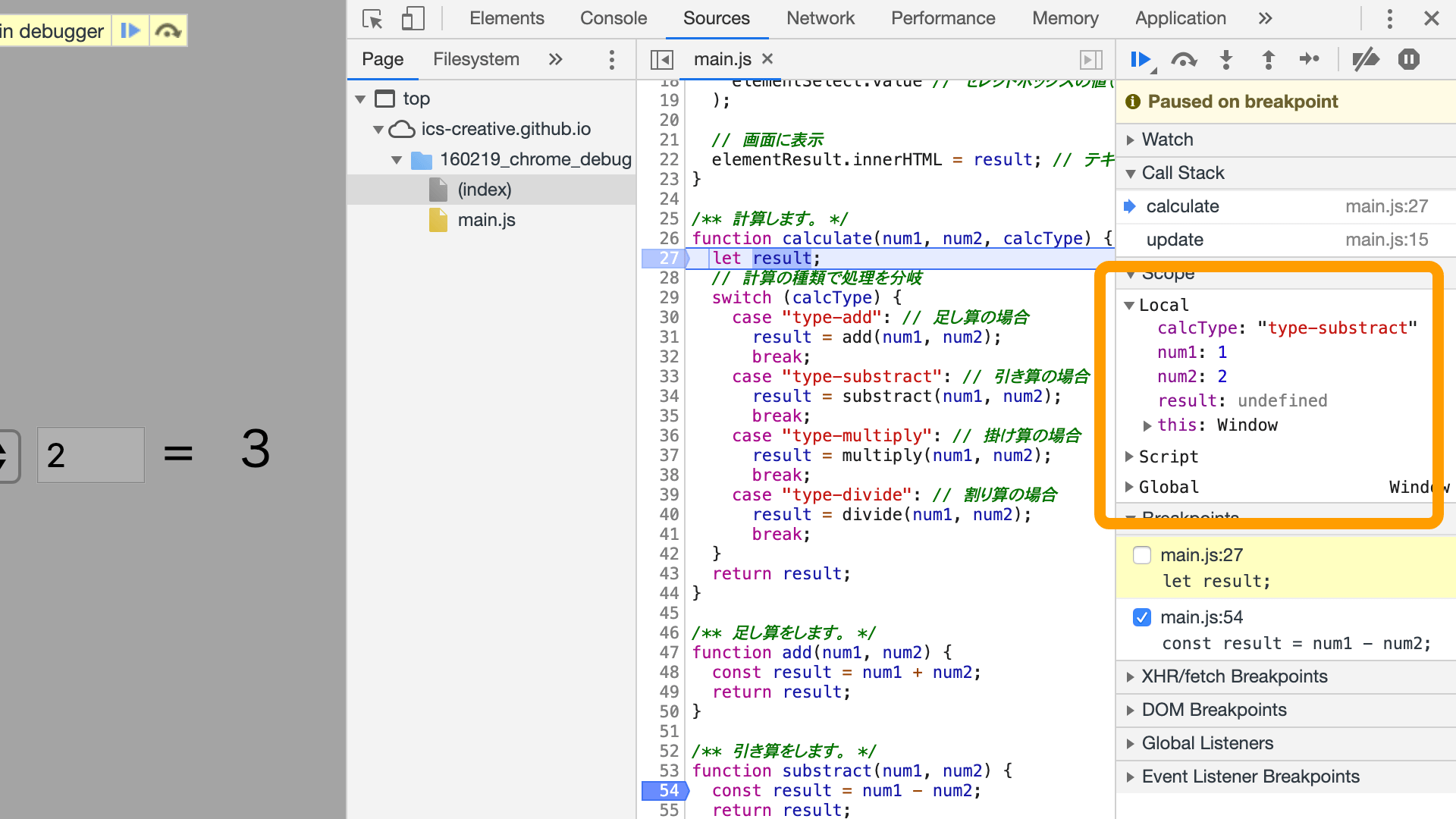This screenshot has width=1456, height=819.
Task: Click the Step out of current function icon
Action: (x=1266, y=61)
